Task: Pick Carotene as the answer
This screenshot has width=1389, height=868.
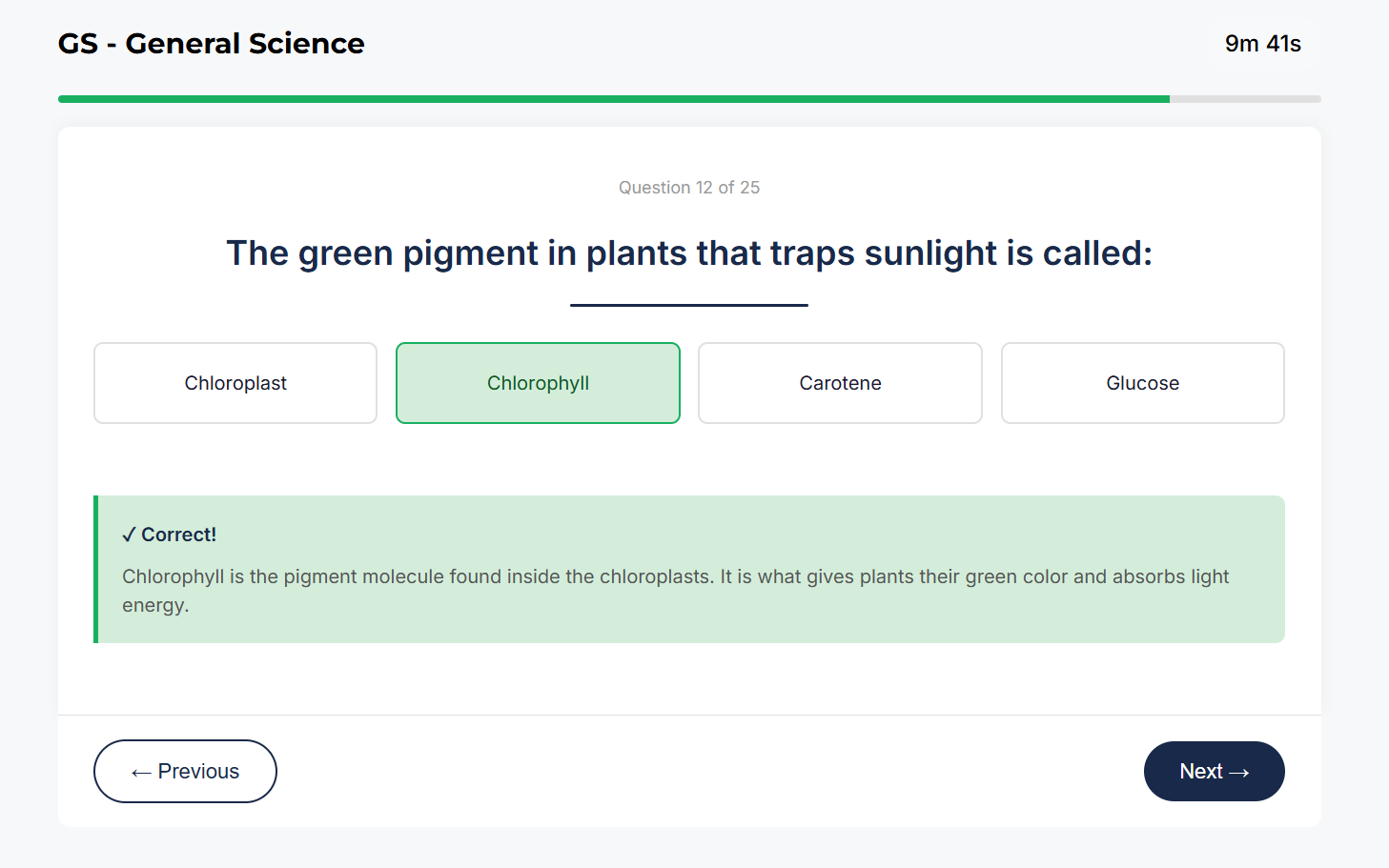Action: click(x=840, y=383)
